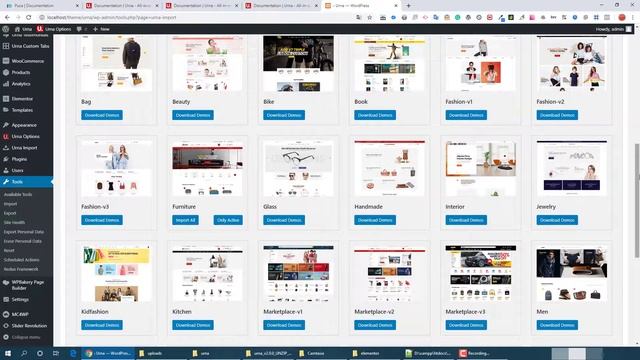Click Download Demos under Interior
The image size is (640, 360).
pyautogui.click(x=466, y=220)
